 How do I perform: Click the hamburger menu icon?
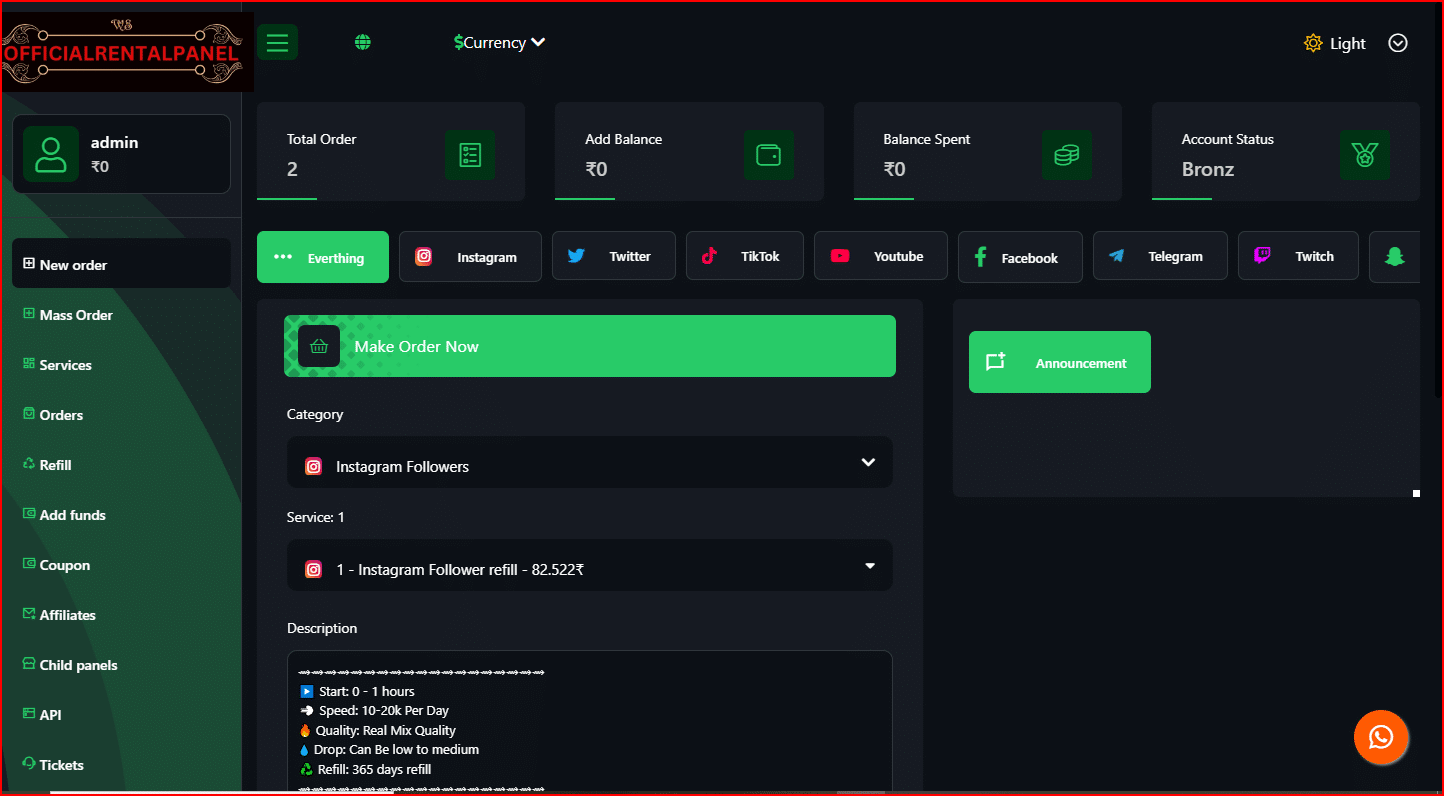277,42
